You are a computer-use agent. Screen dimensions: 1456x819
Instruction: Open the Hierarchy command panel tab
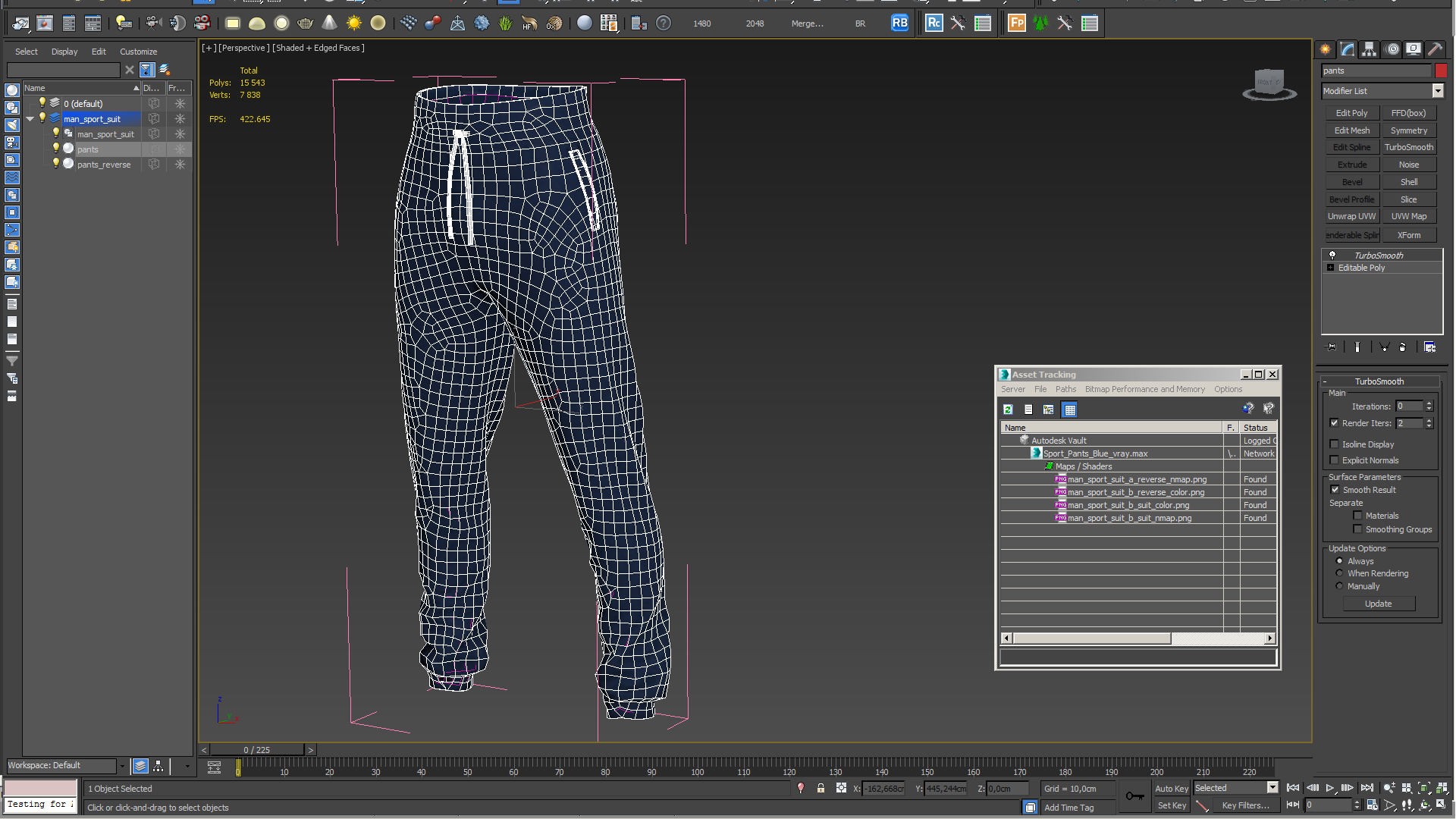coord(1370,49)
